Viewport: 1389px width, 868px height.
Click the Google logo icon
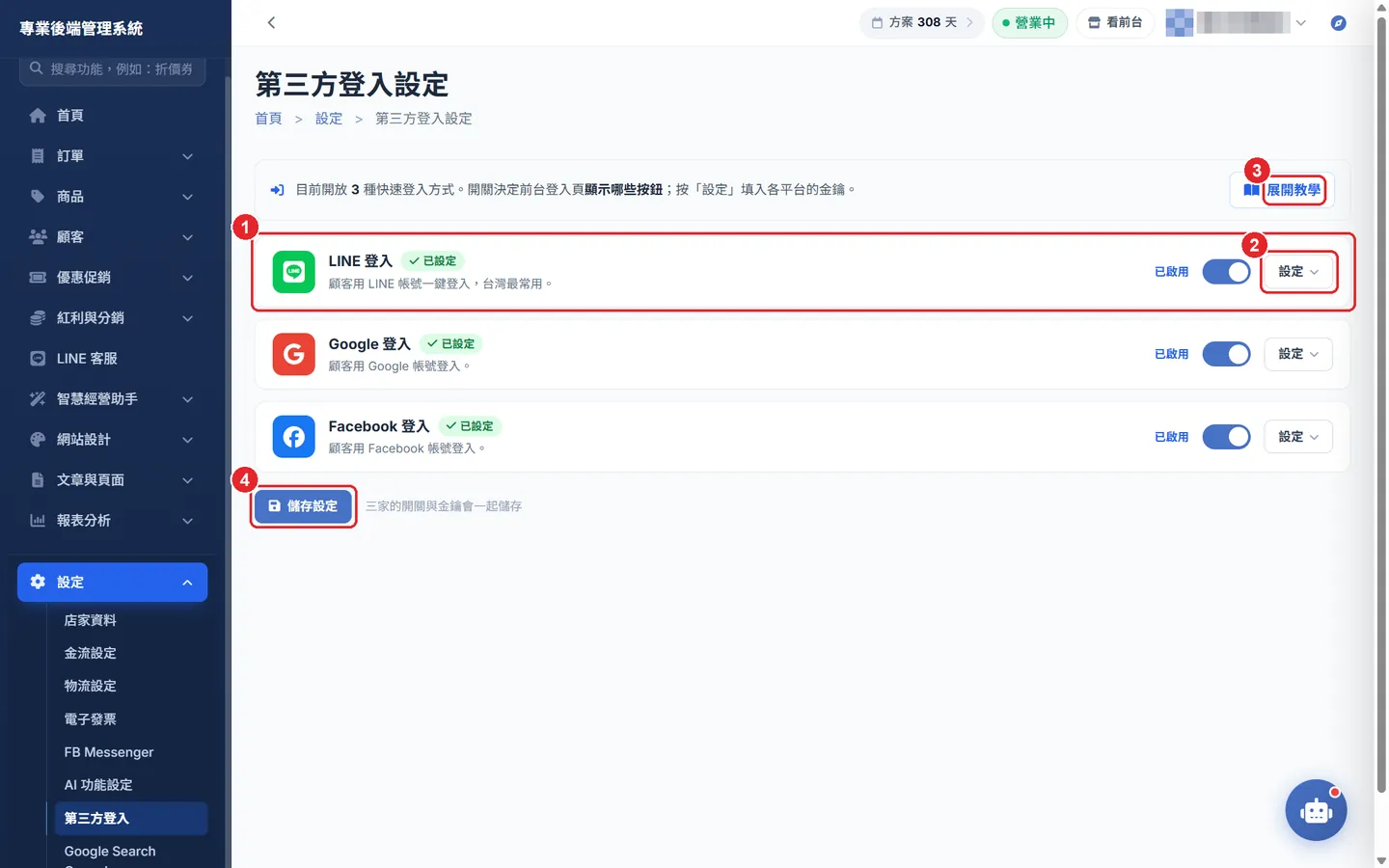(293, 354)
